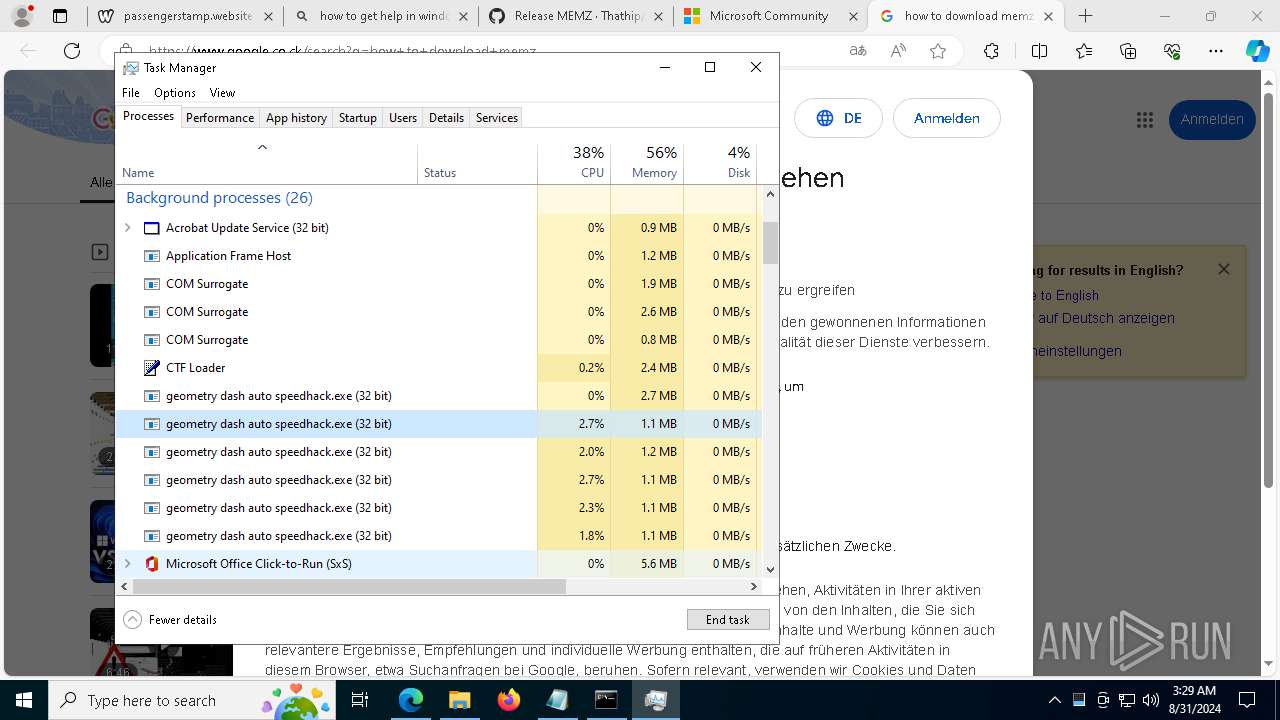Expand the Acrobat Update Service process

127,228
